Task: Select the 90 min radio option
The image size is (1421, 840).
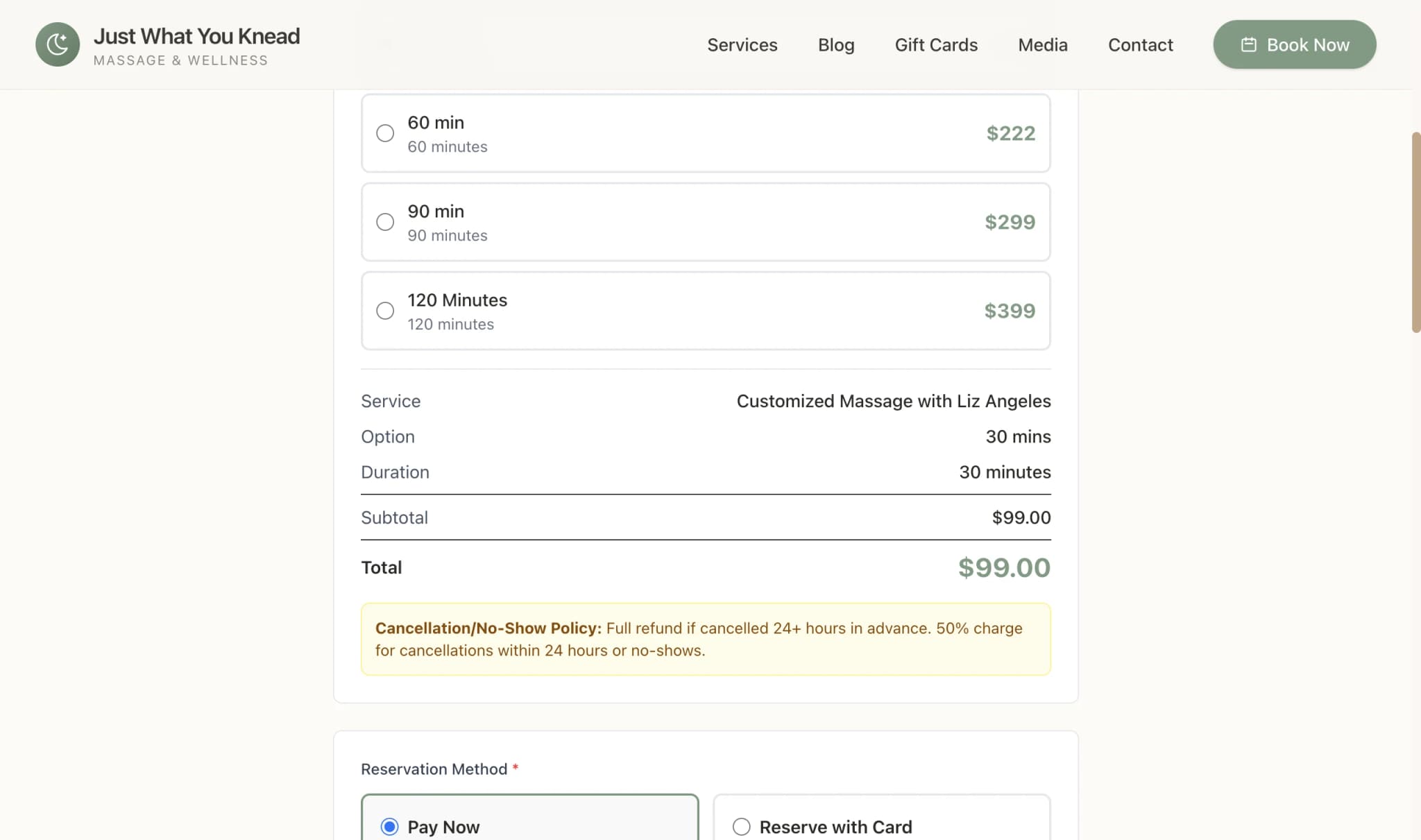Action: click(385, 222)
